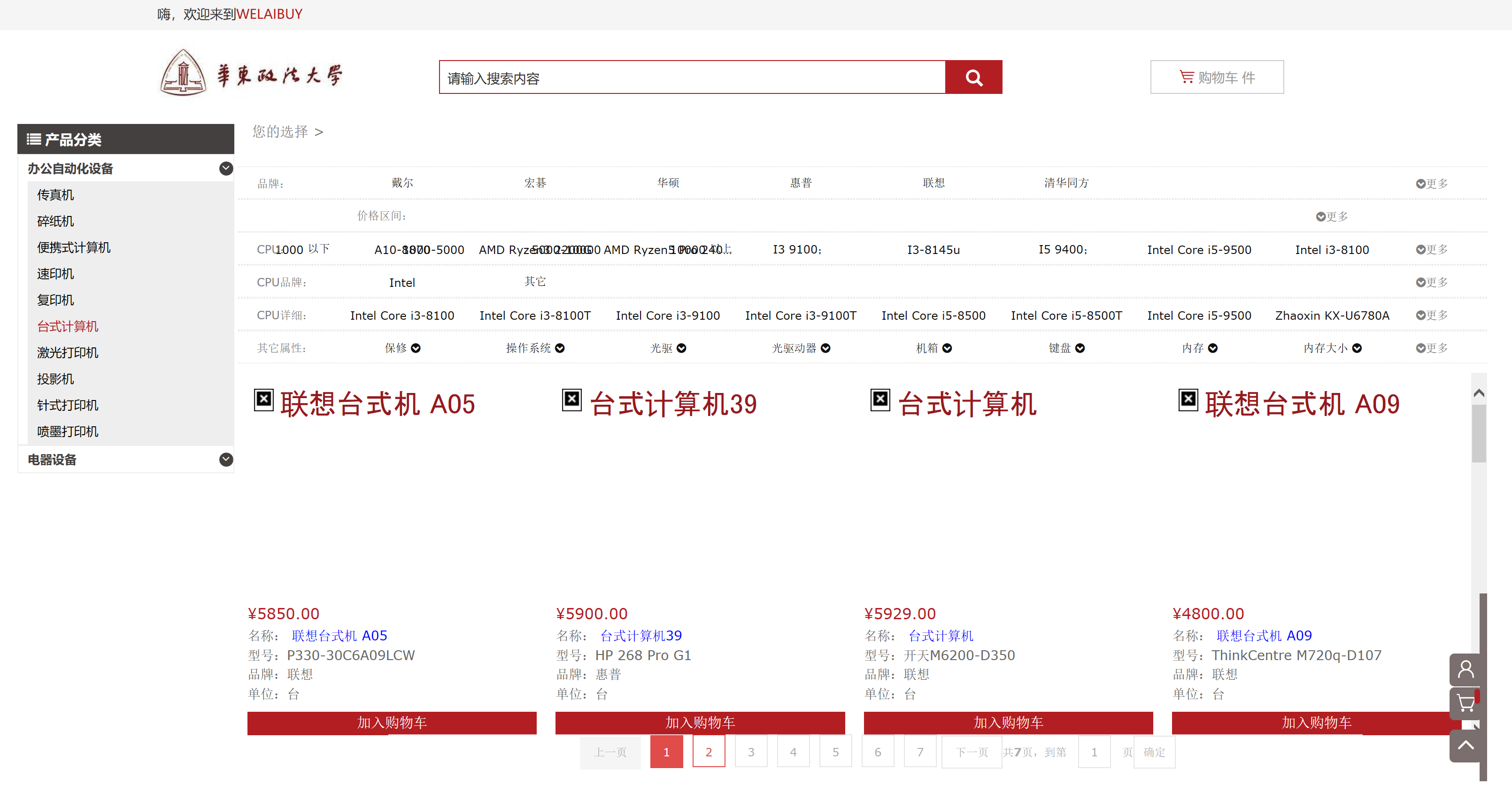Filter by brand 戴尔

(x=402, y=183)
